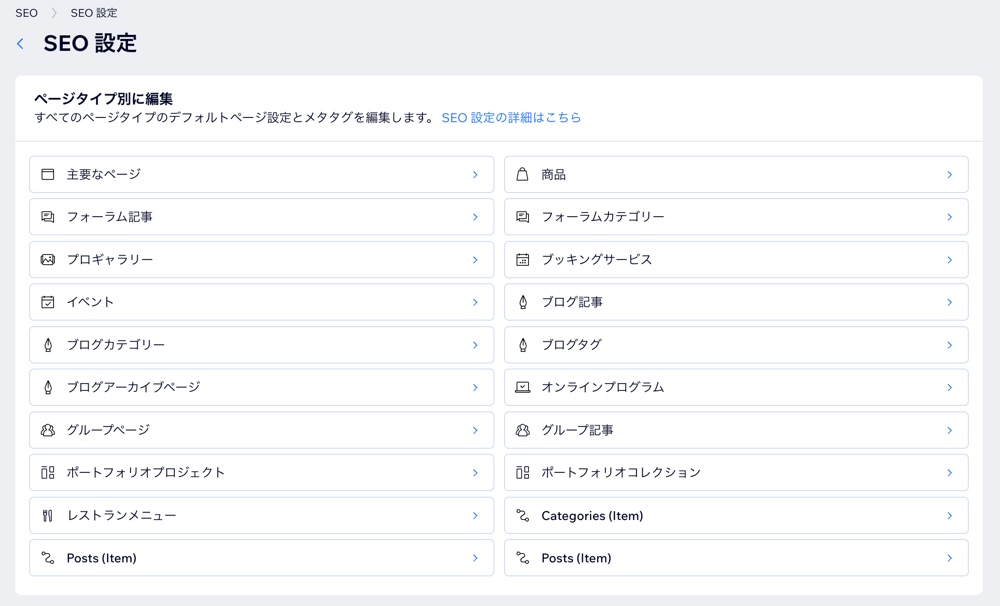Click the chevron on Categories (Item) row
The width and height of the screenshot is (1000, 606).
[950, 515]
